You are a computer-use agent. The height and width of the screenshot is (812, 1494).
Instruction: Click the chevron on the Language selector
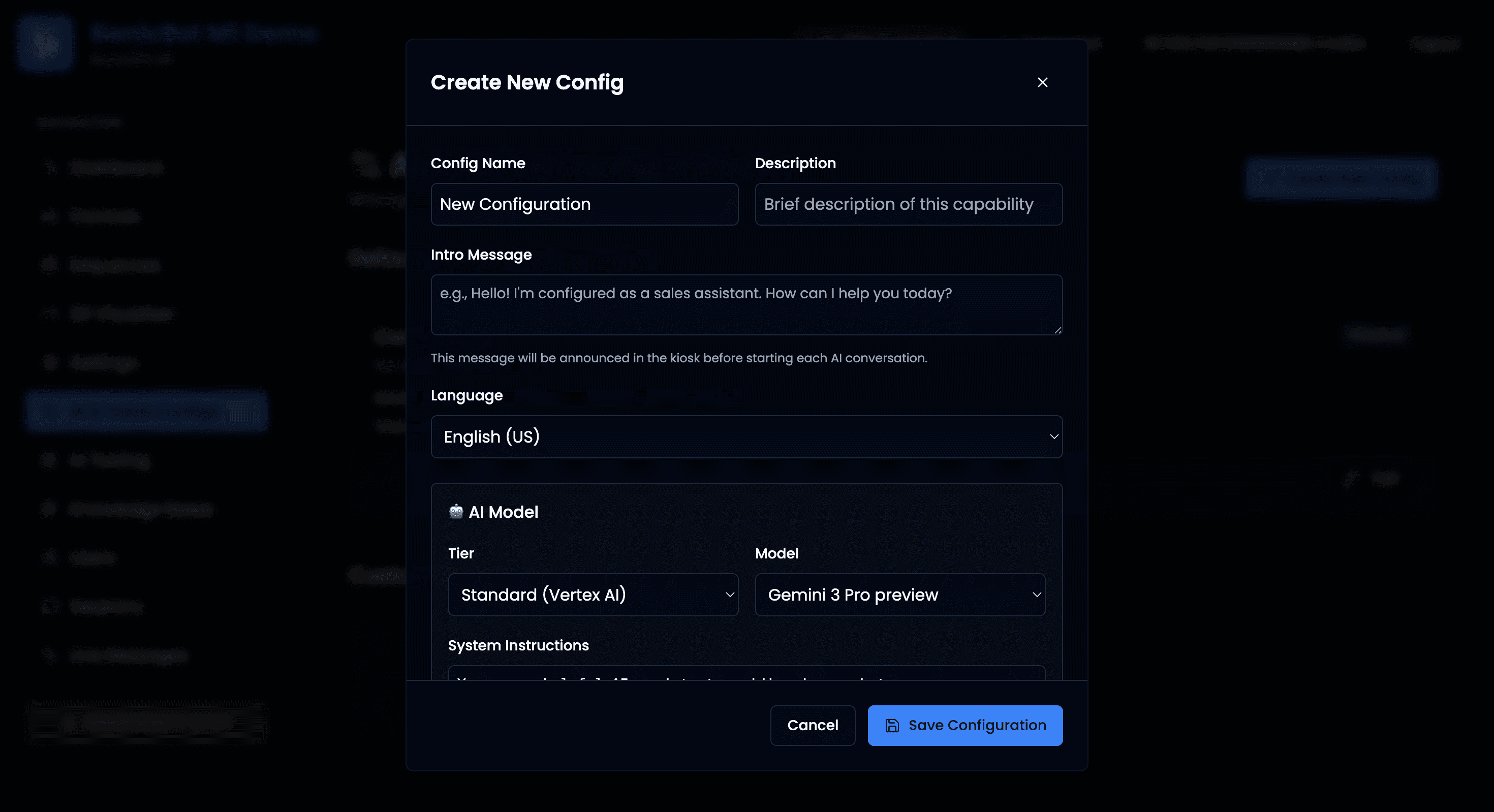1053,436
